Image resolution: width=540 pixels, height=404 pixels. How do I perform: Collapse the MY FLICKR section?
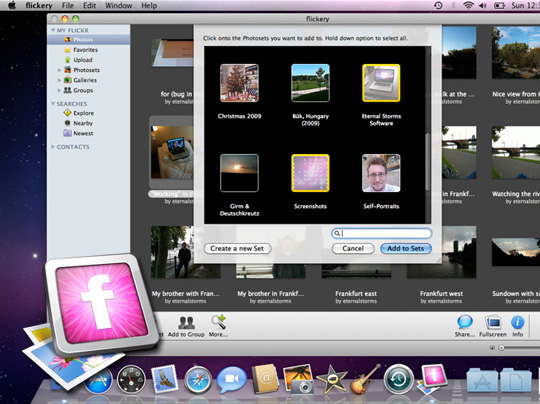(53, 30)
